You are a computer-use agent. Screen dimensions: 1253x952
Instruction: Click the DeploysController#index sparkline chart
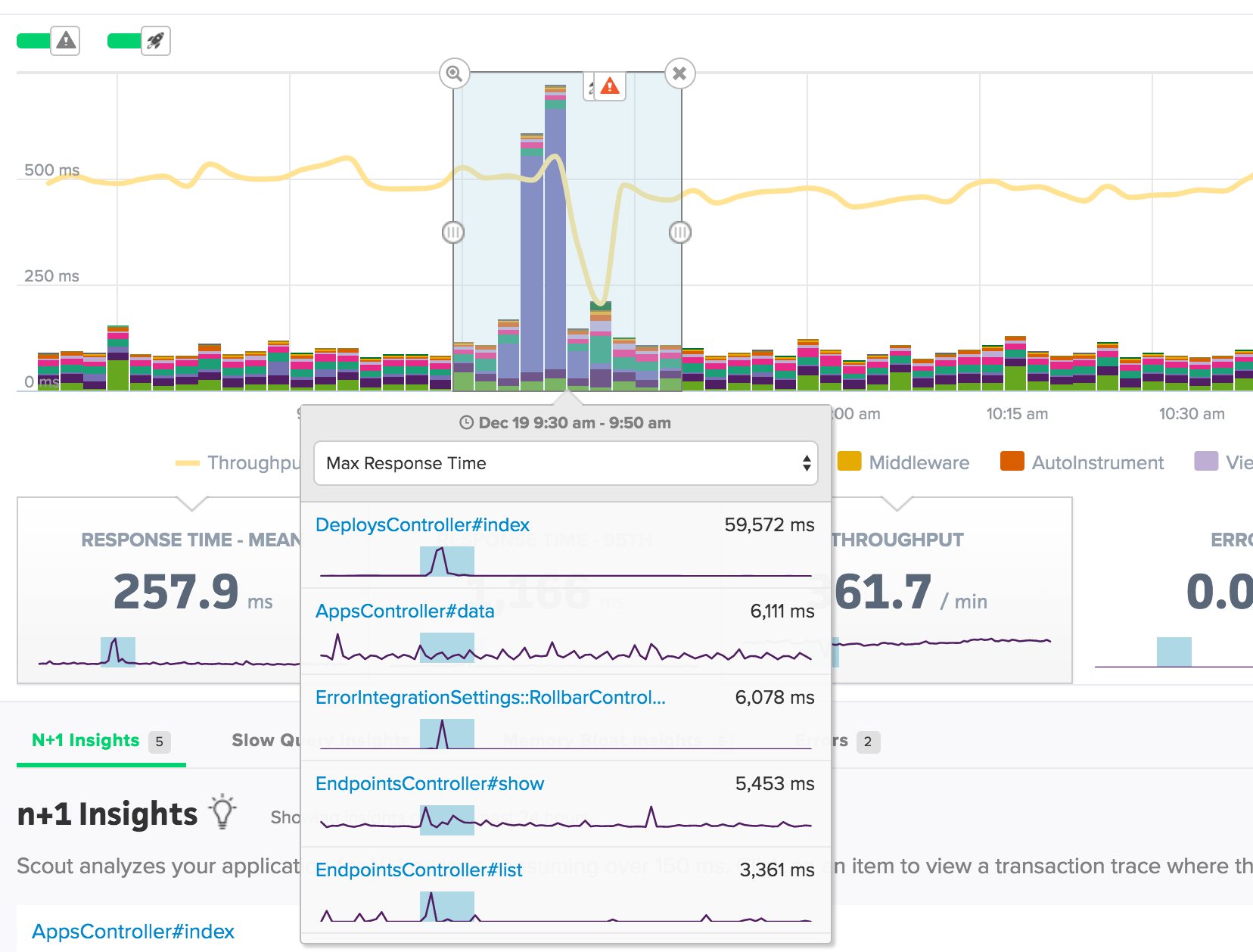tap(565, 562)
